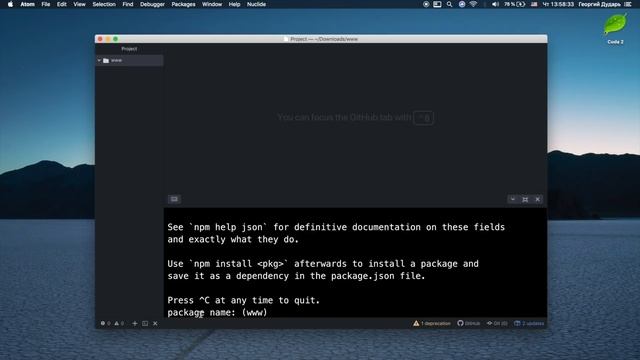Collapse the www project folder
640x360 pixels.
99,60
